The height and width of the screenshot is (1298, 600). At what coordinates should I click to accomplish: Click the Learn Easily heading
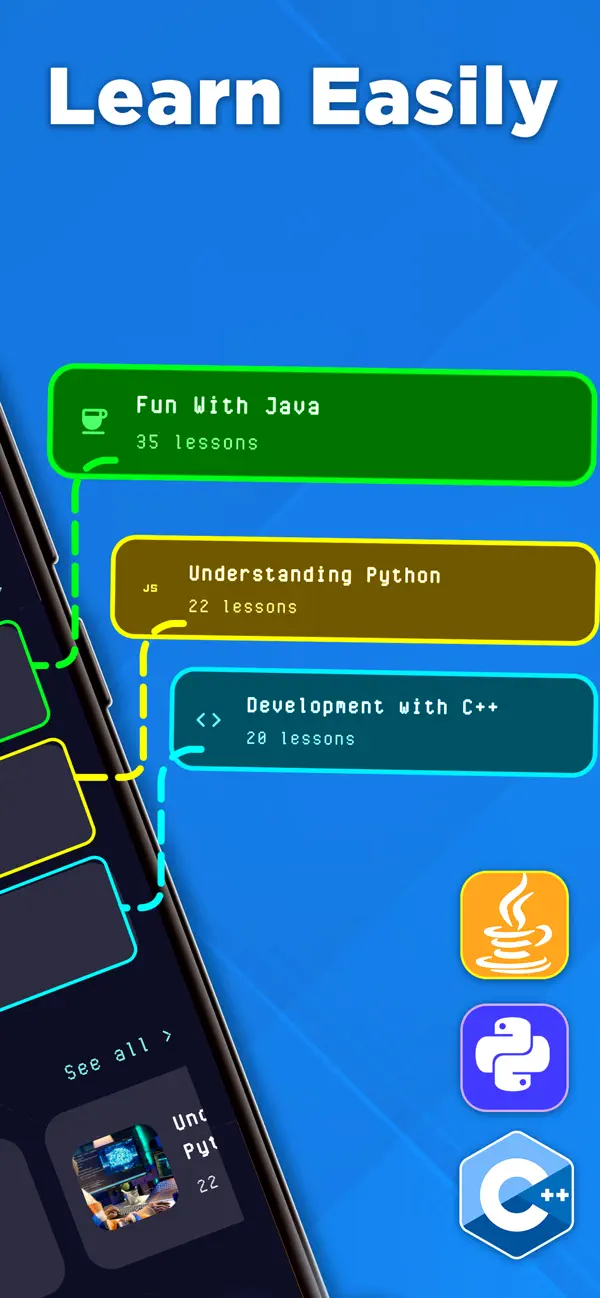[x=302, y=99]
